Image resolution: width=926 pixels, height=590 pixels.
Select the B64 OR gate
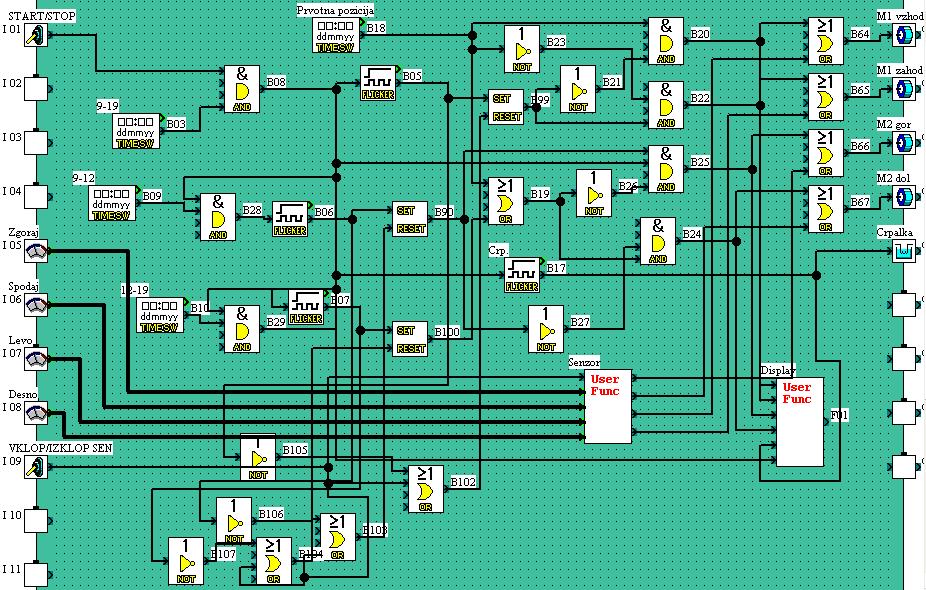coord(826,41)
